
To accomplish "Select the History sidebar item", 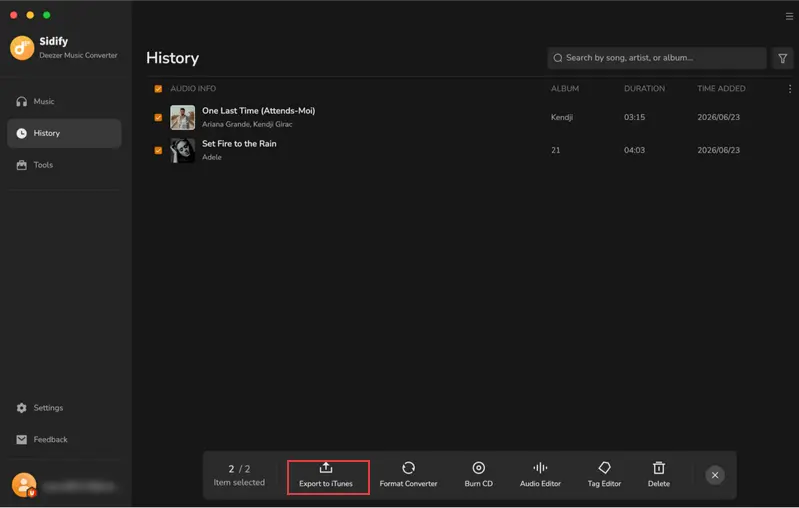I will [64, 133].
